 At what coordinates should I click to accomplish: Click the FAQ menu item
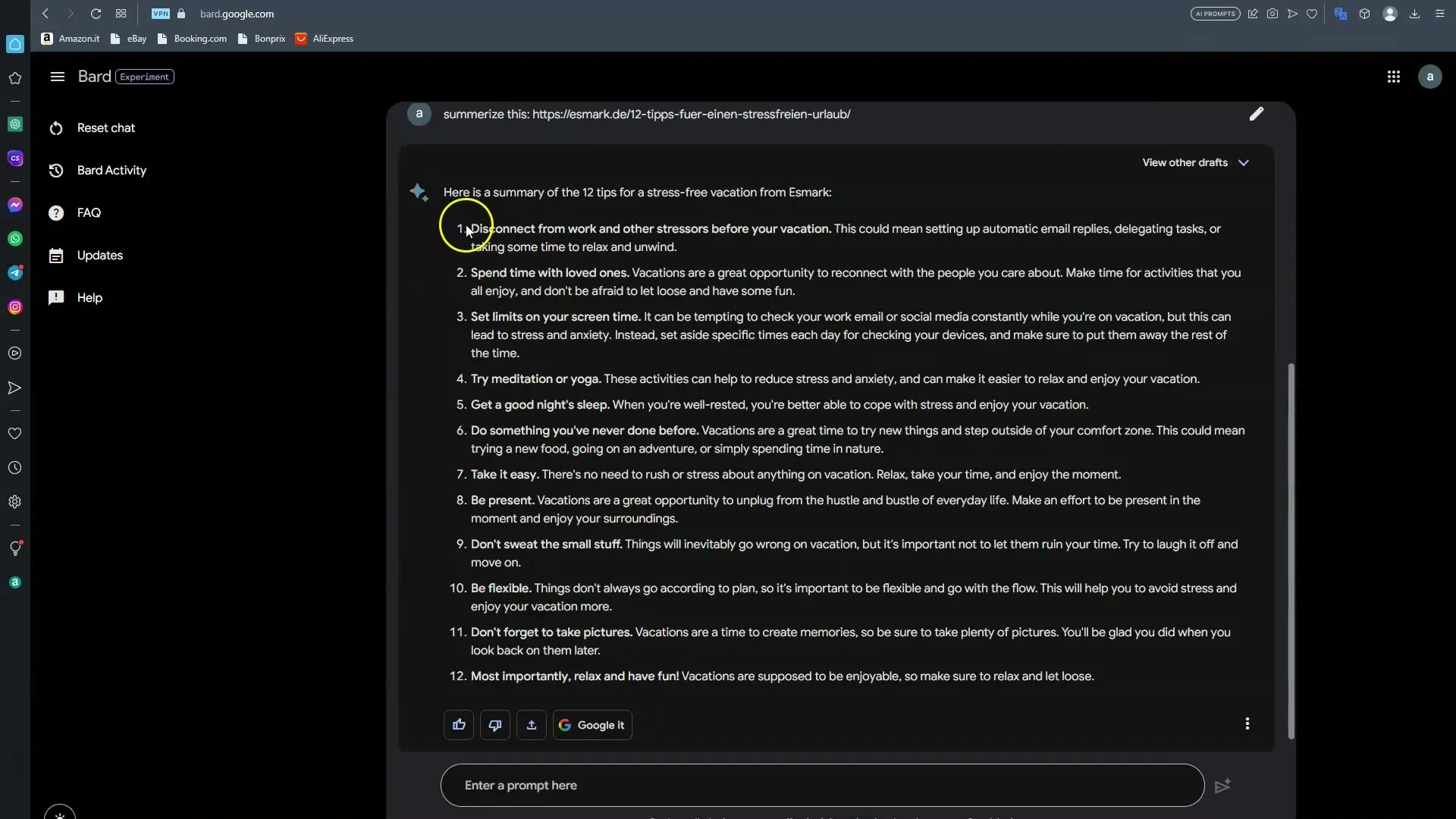click(x=88, y=212)
